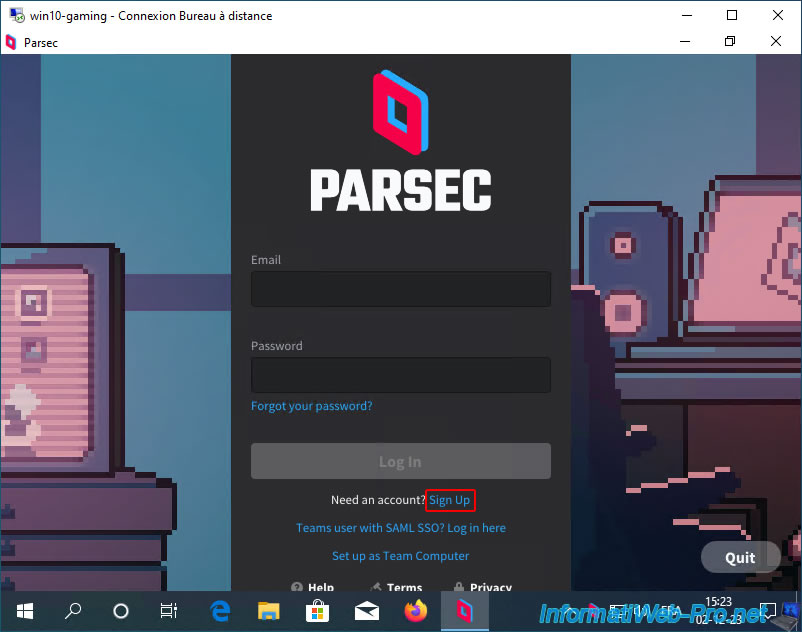802x632 pixels.
Task: Open Mail app from taskbar
Action: coord(367,611)
